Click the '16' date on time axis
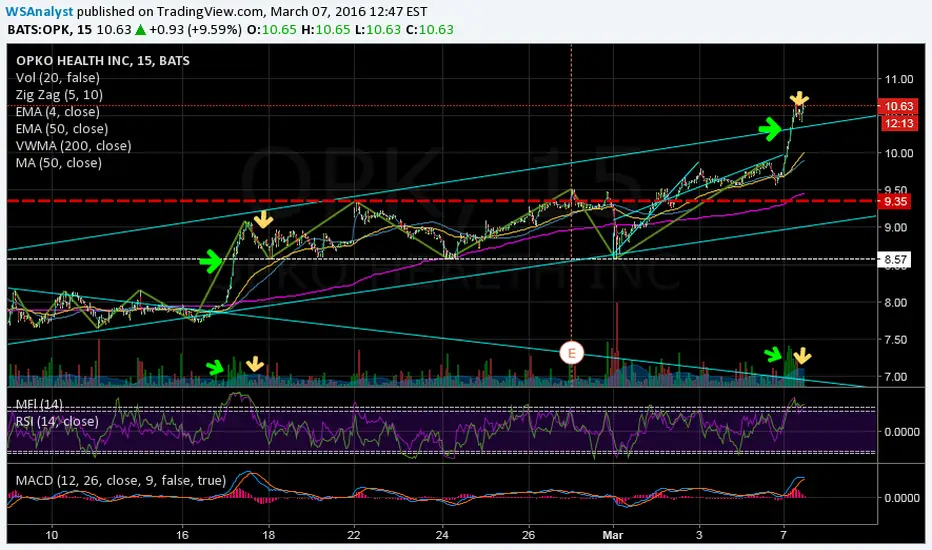The height and width of the screenshot is (550, 932). point(182,535)
